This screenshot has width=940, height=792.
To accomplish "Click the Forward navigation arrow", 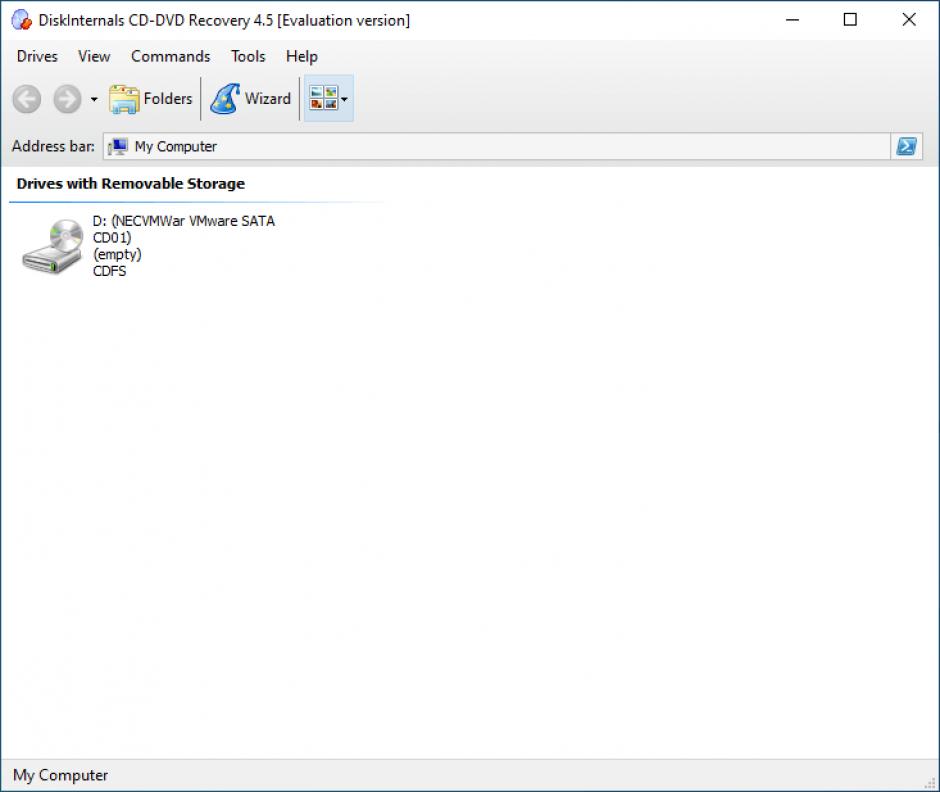I will point(67,99).
